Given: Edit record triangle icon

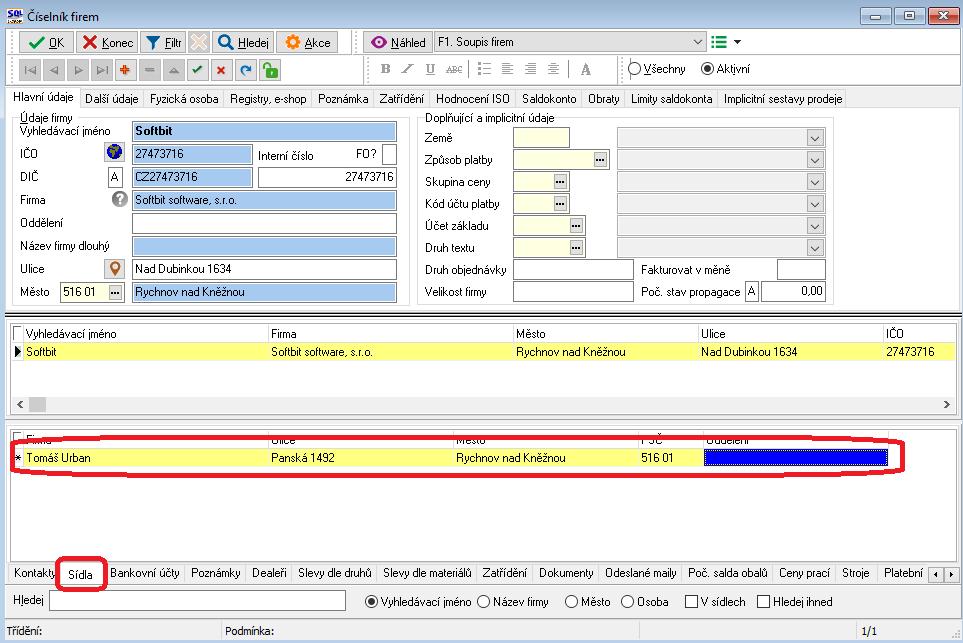Looking at the screenshot, I should (x=173, y=70).
